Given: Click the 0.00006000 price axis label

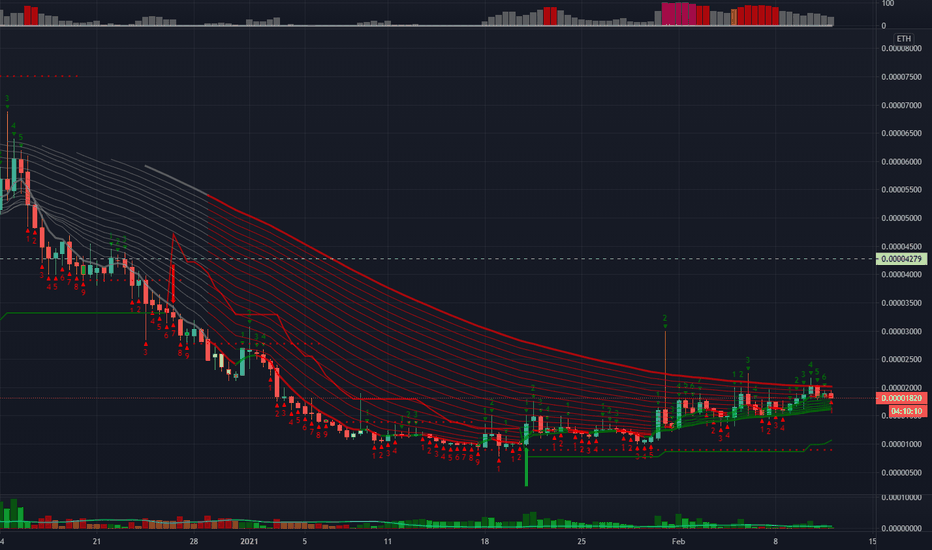Looking at the screenshot, I should (x=901, y=162).
